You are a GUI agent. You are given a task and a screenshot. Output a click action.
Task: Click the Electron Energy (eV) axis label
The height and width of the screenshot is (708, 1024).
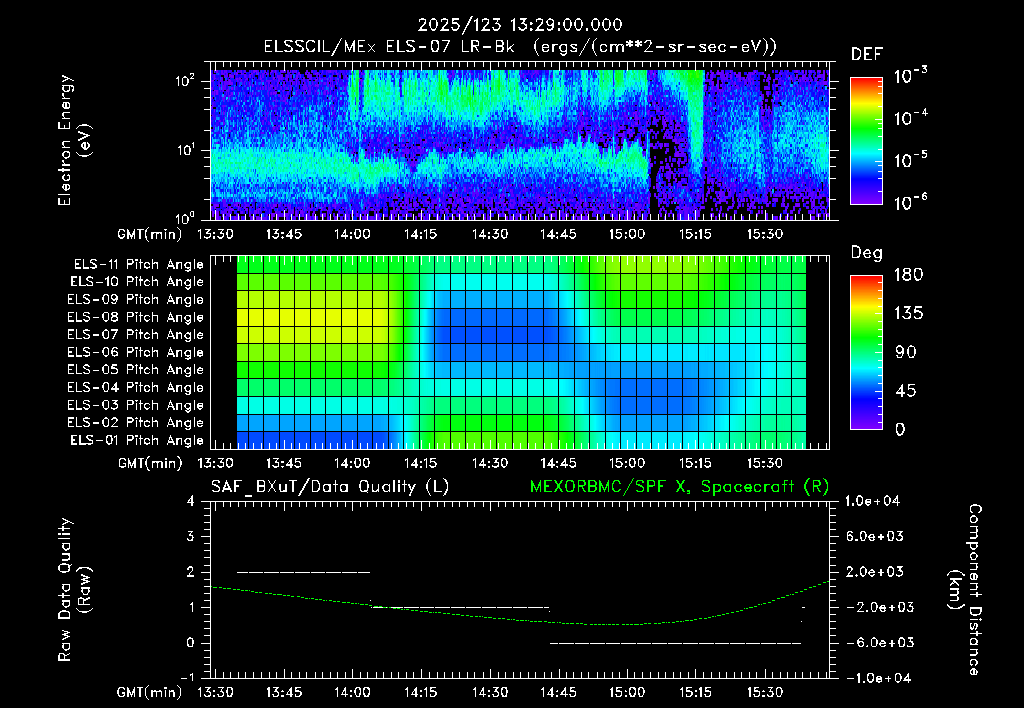(74, 140)
